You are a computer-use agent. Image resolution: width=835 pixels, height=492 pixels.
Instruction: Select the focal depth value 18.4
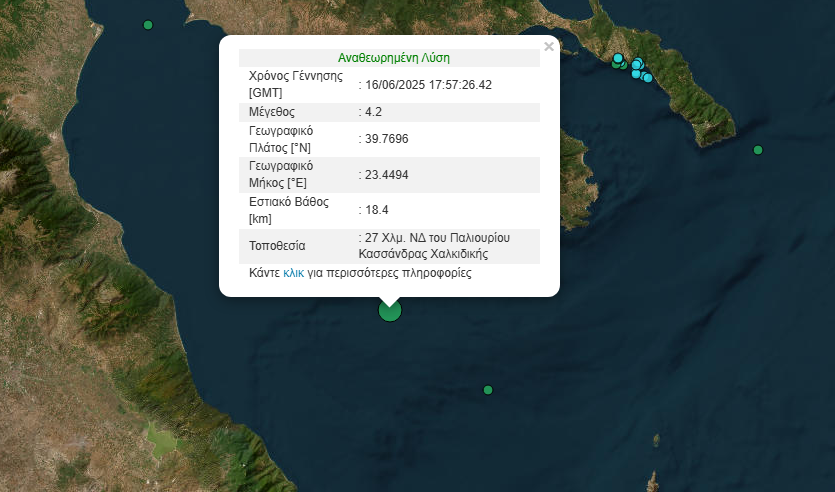377,210
